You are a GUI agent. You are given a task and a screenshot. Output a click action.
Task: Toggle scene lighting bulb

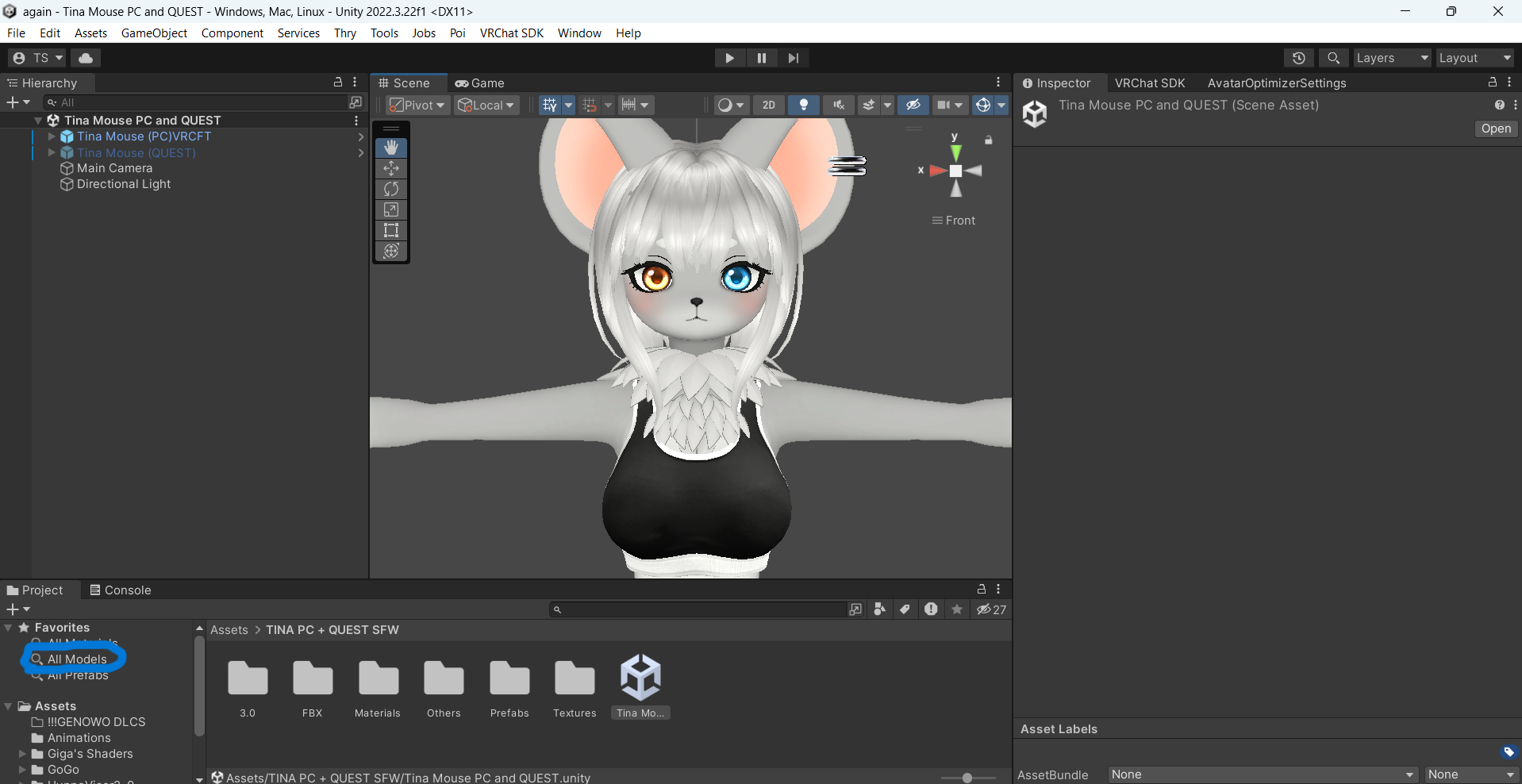pyautogui.click(x=804, y=106)
